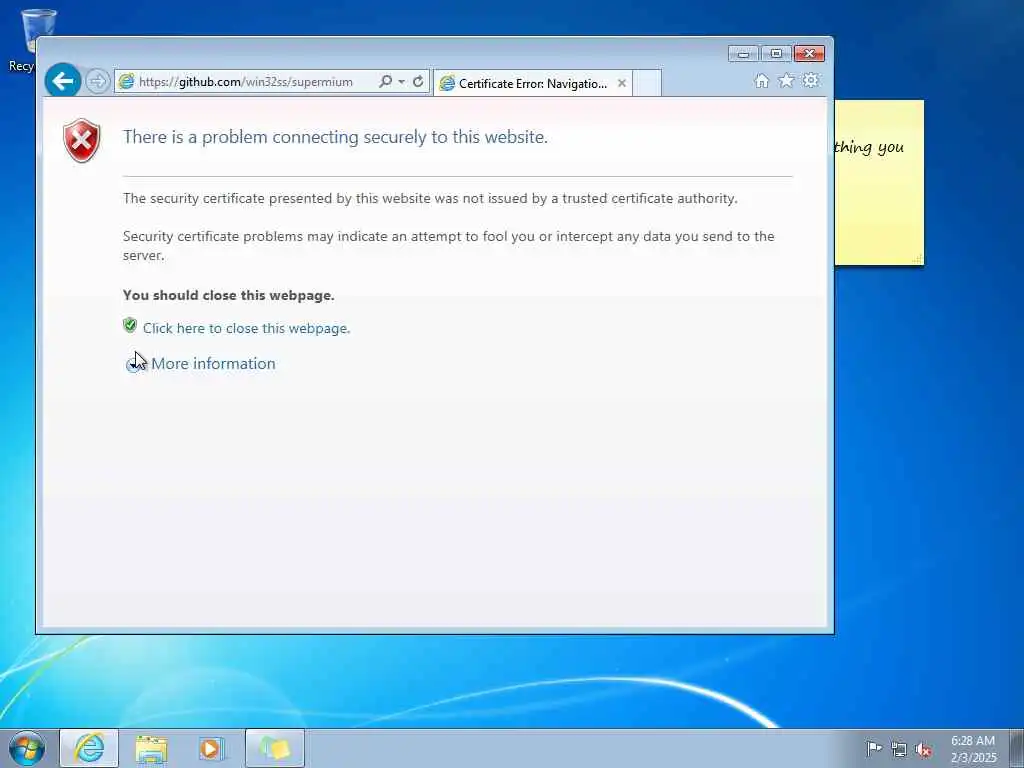
Task: Click sentence about trusted certificate authority
Action: [430, 199]
